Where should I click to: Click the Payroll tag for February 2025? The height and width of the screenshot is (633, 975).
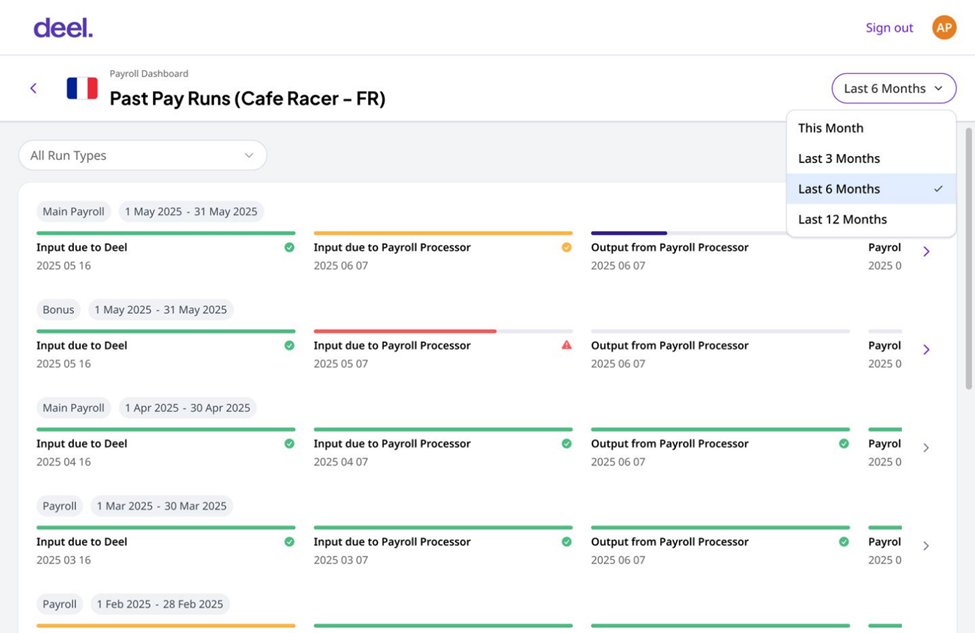[x=60, y=604]
